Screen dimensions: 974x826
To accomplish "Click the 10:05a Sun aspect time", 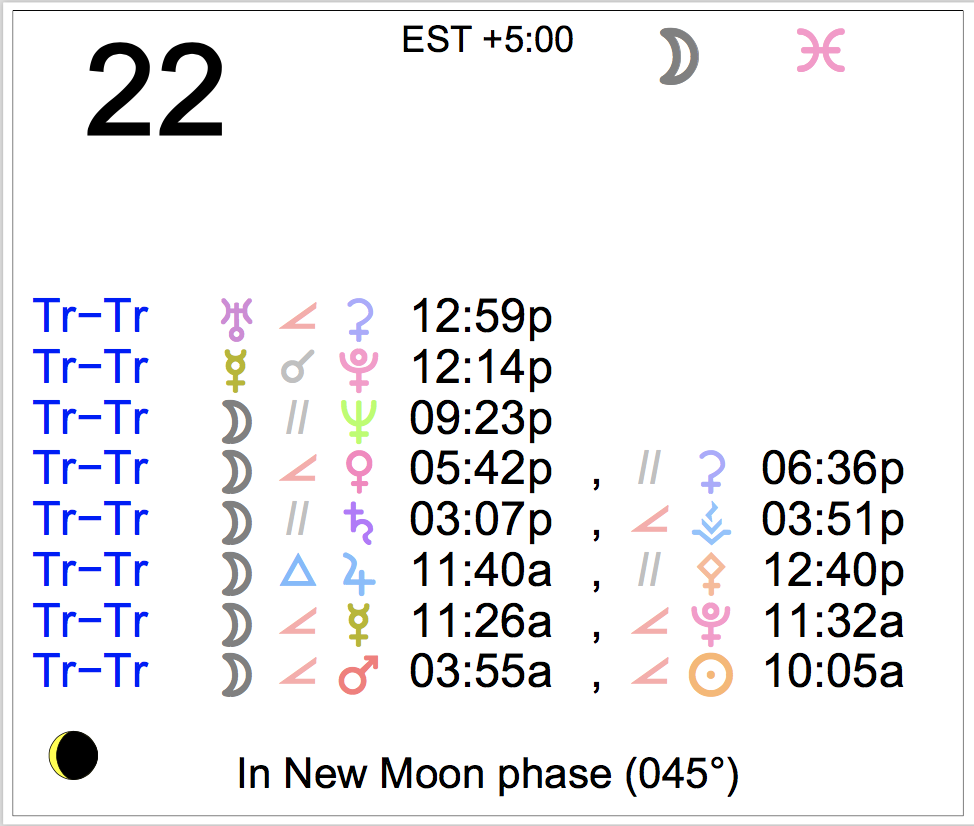I will click(x=833, y=673).
